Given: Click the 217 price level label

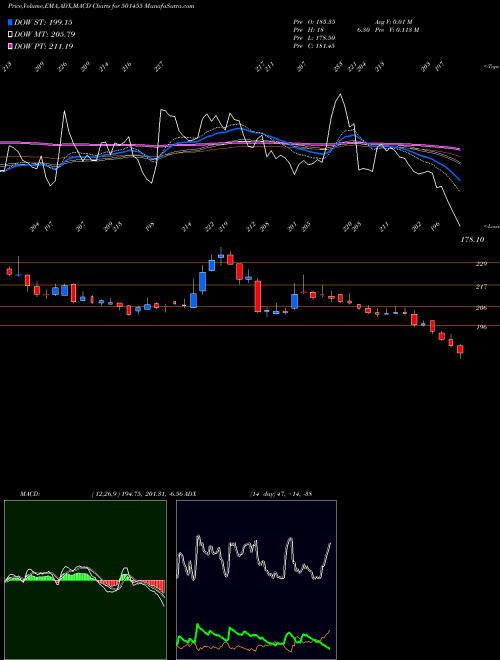Looking at the screenshot, I should coord(481,286).
